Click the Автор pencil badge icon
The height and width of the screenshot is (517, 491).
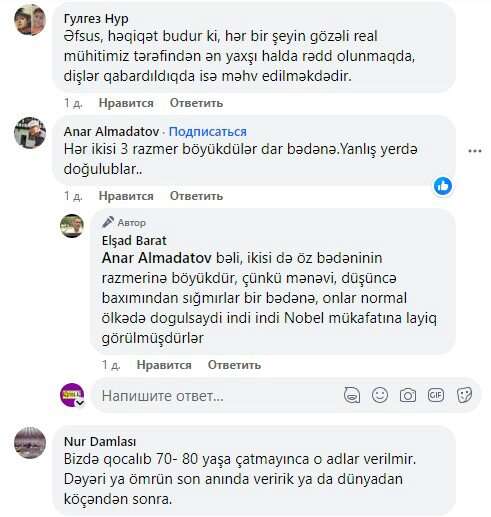coord(108,222)
